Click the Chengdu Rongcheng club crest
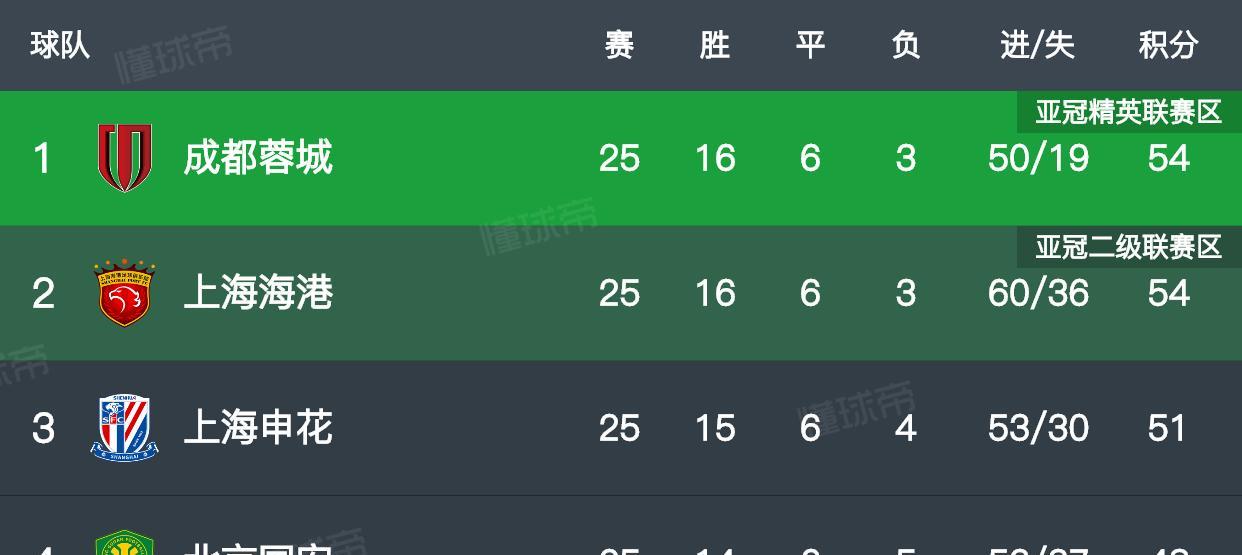Screen dimensions: 1242x555 pyautogui.click(x=125, y=158)
